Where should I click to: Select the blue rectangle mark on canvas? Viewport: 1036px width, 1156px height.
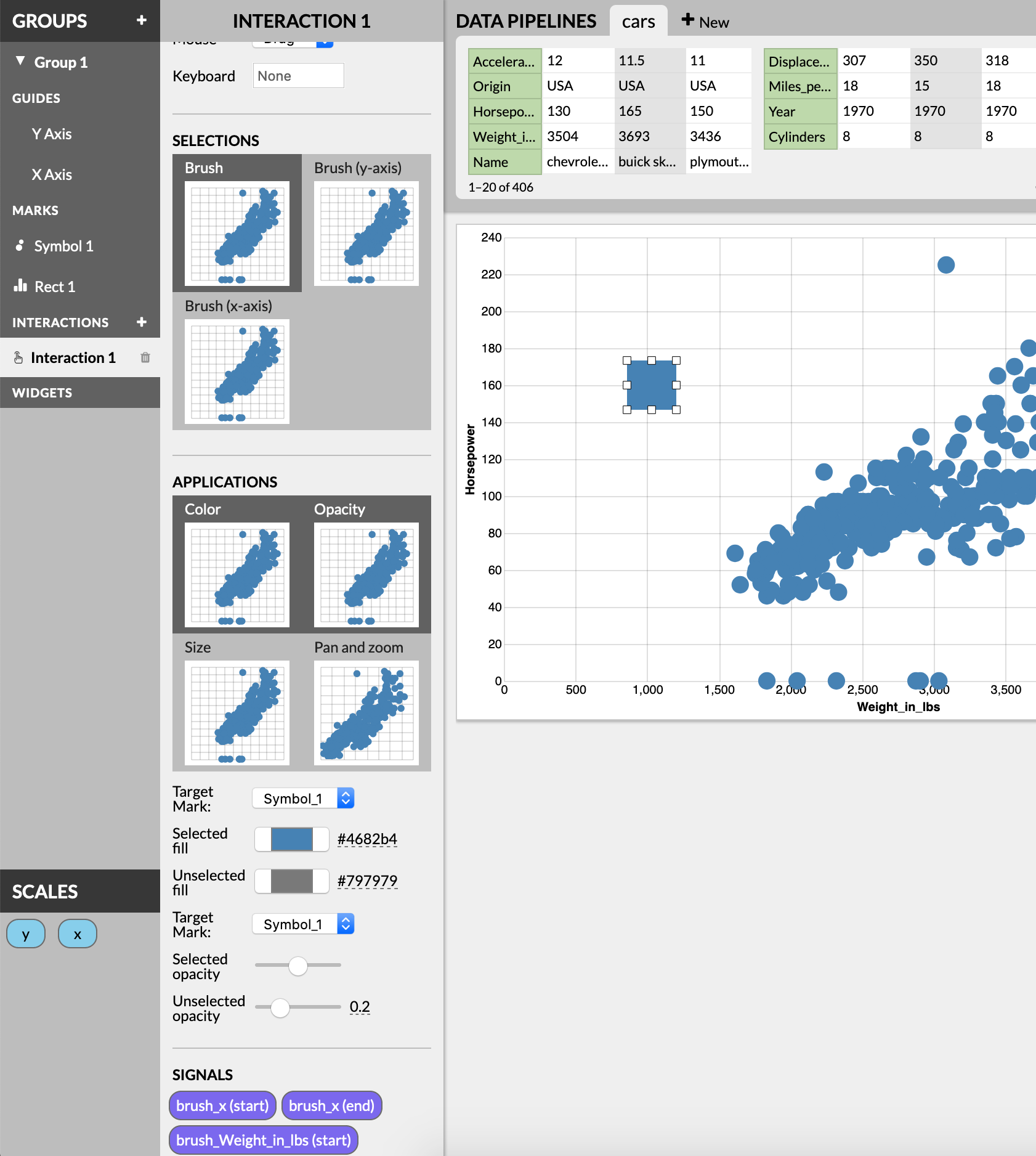pyautogui.click(x=652, y=385)
